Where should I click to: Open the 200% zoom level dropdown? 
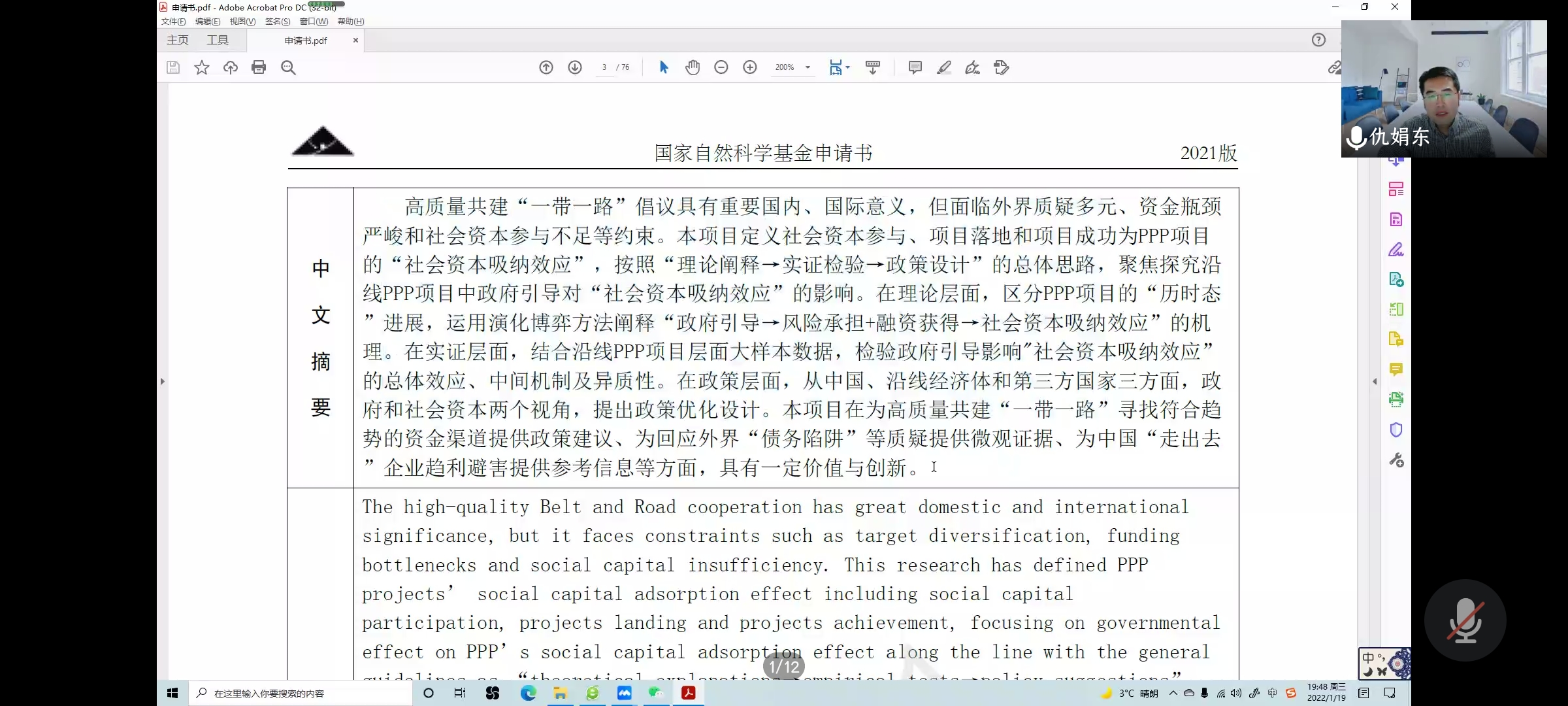point(808,67)
